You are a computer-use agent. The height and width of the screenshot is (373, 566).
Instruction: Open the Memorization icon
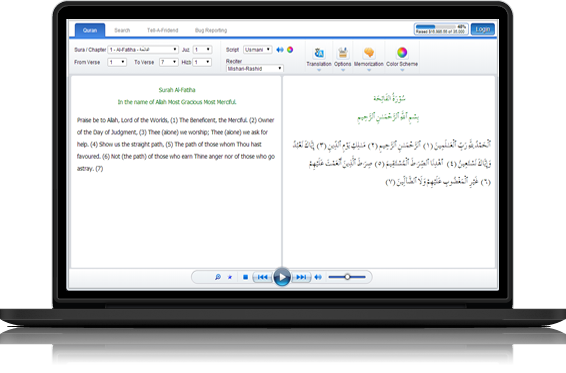click(369, 53)
